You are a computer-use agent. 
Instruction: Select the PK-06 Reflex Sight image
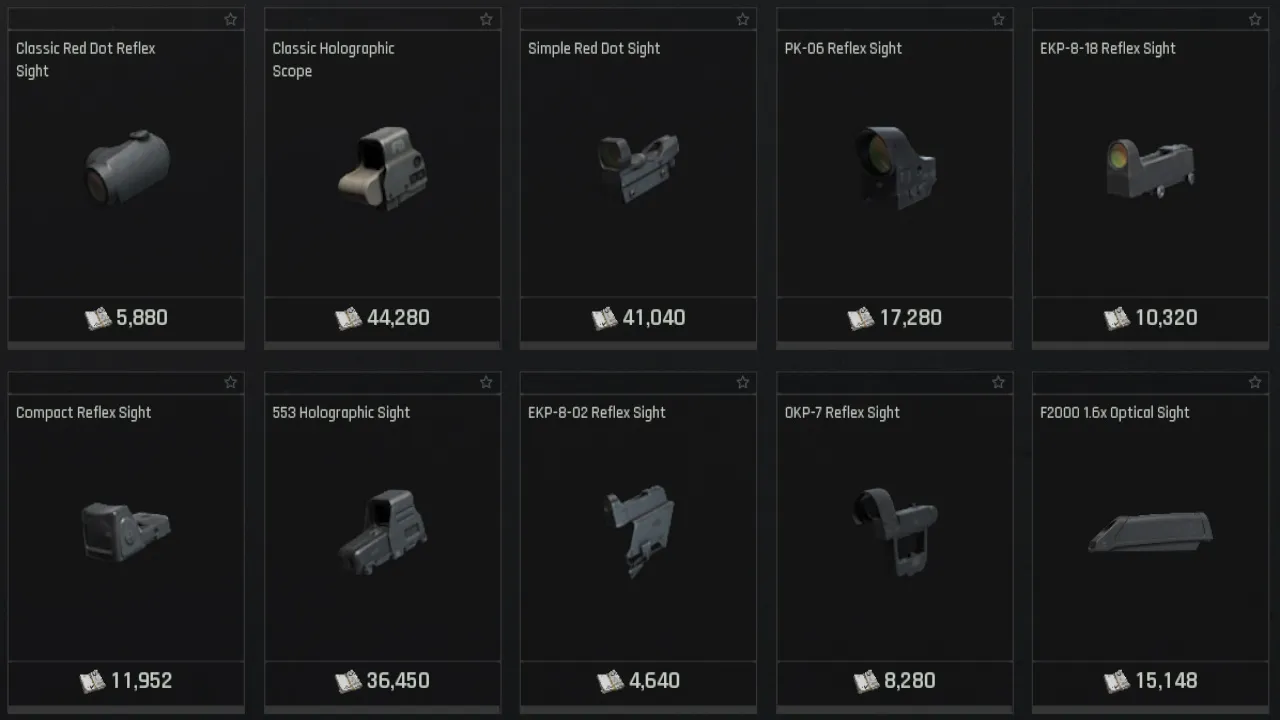point(895,167)
